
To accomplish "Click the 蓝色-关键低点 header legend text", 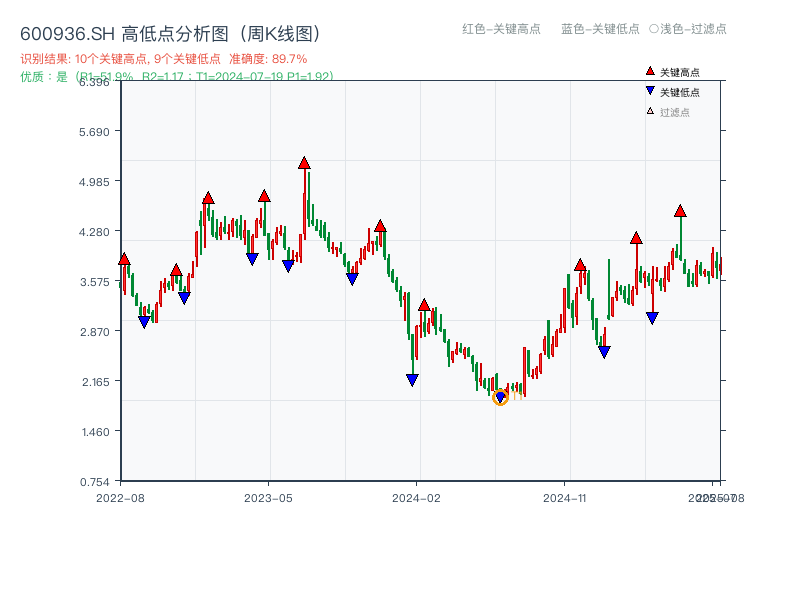I will pyautogui.click(x=600, y=29).
